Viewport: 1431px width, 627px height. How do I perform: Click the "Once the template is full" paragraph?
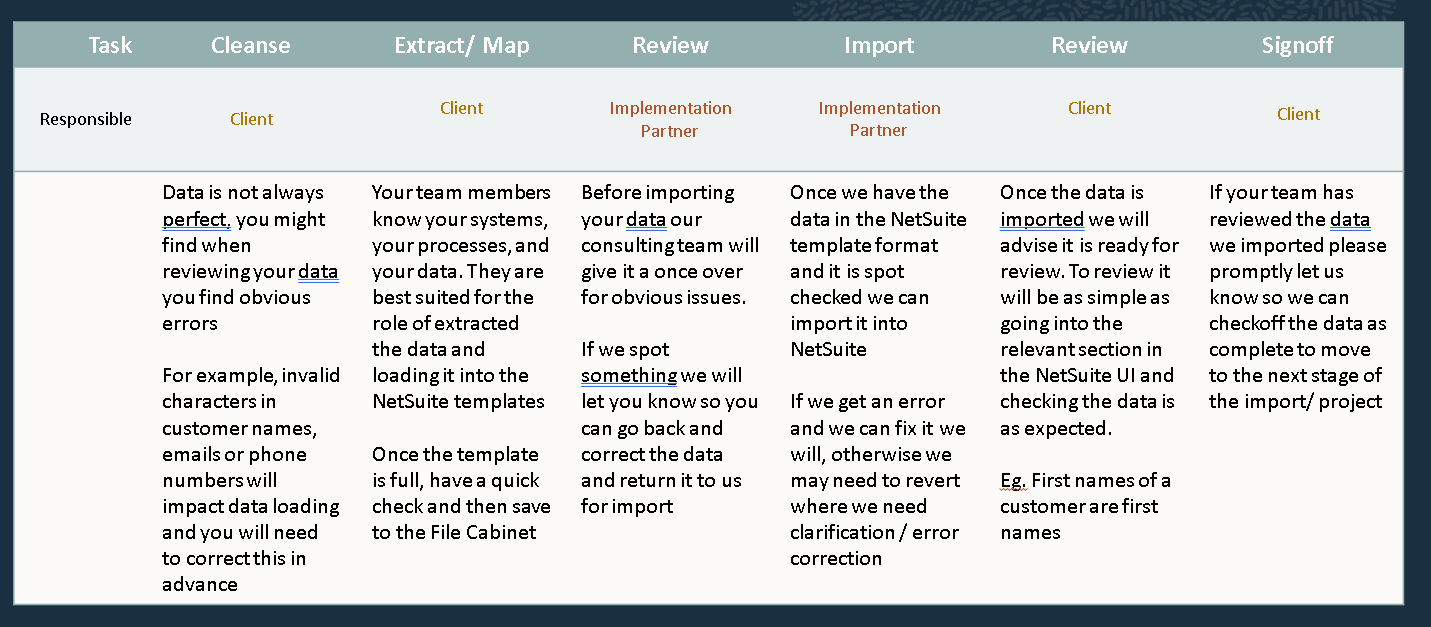pyautogui.click(x=461, y=493)
